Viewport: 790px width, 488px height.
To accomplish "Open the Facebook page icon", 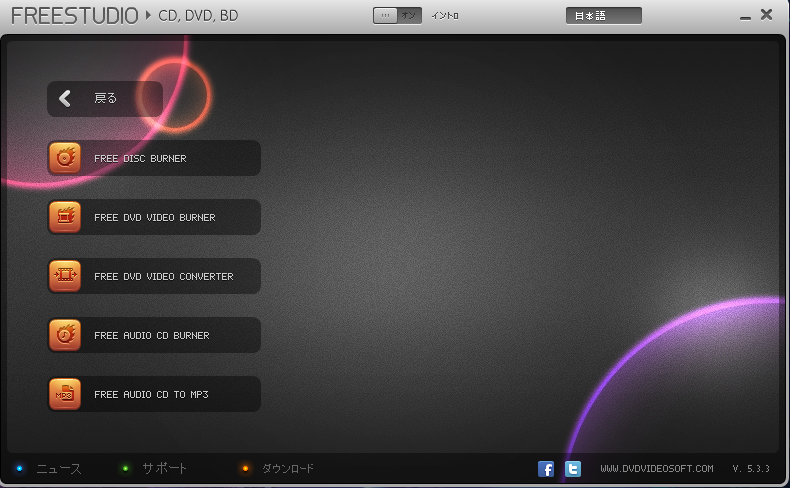I will pos(546,469).
